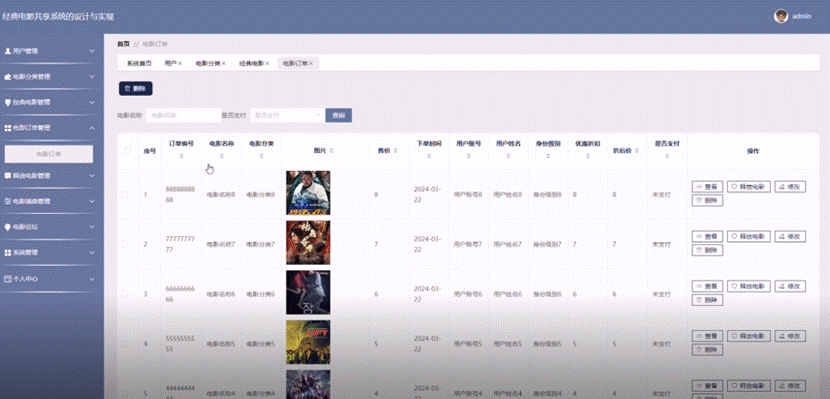Screen dimensions: 830x399
Task: Sort by 电影名称 column sort arrows
Action: 221,156
